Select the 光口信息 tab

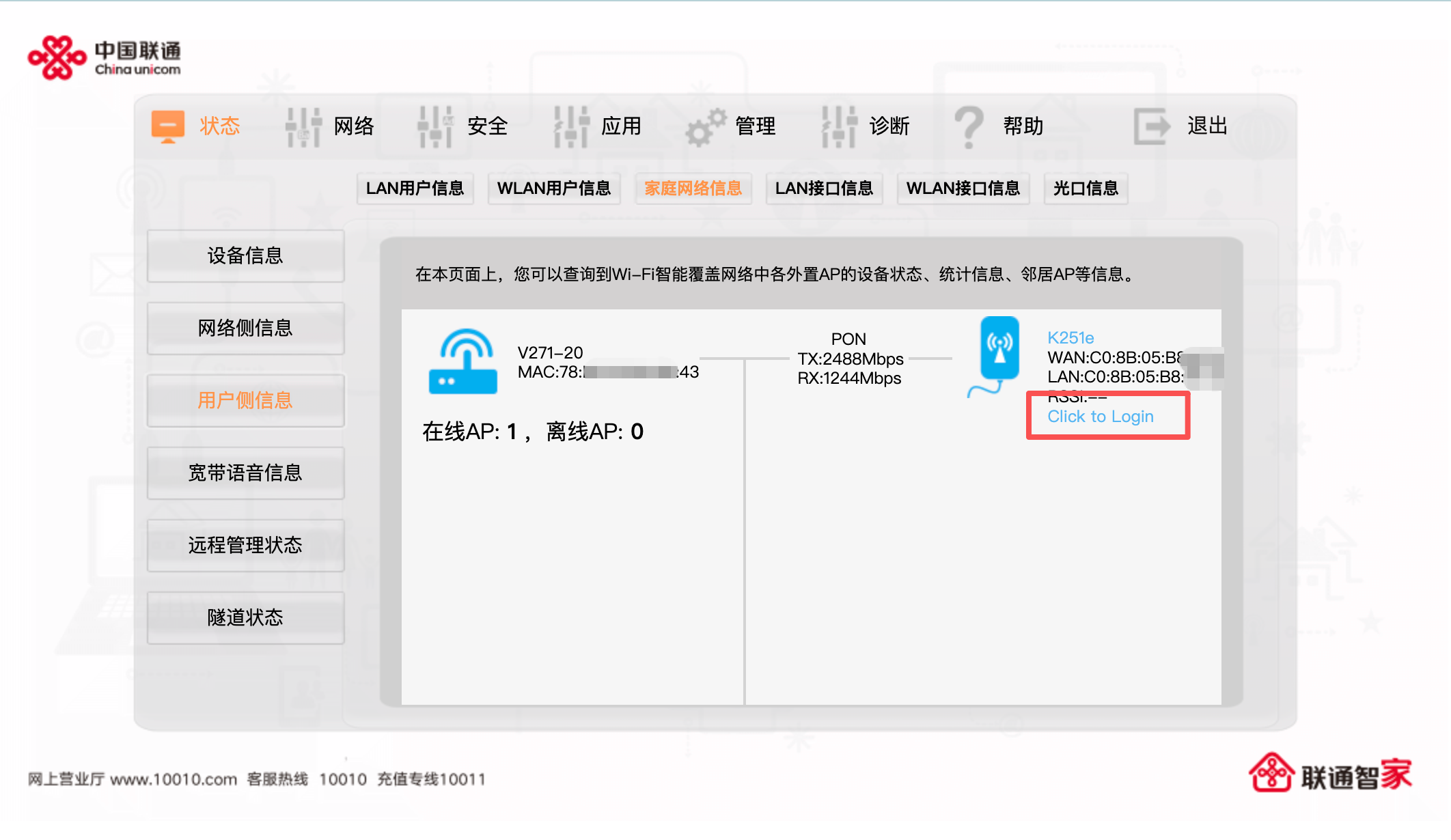coord(1086,188)
